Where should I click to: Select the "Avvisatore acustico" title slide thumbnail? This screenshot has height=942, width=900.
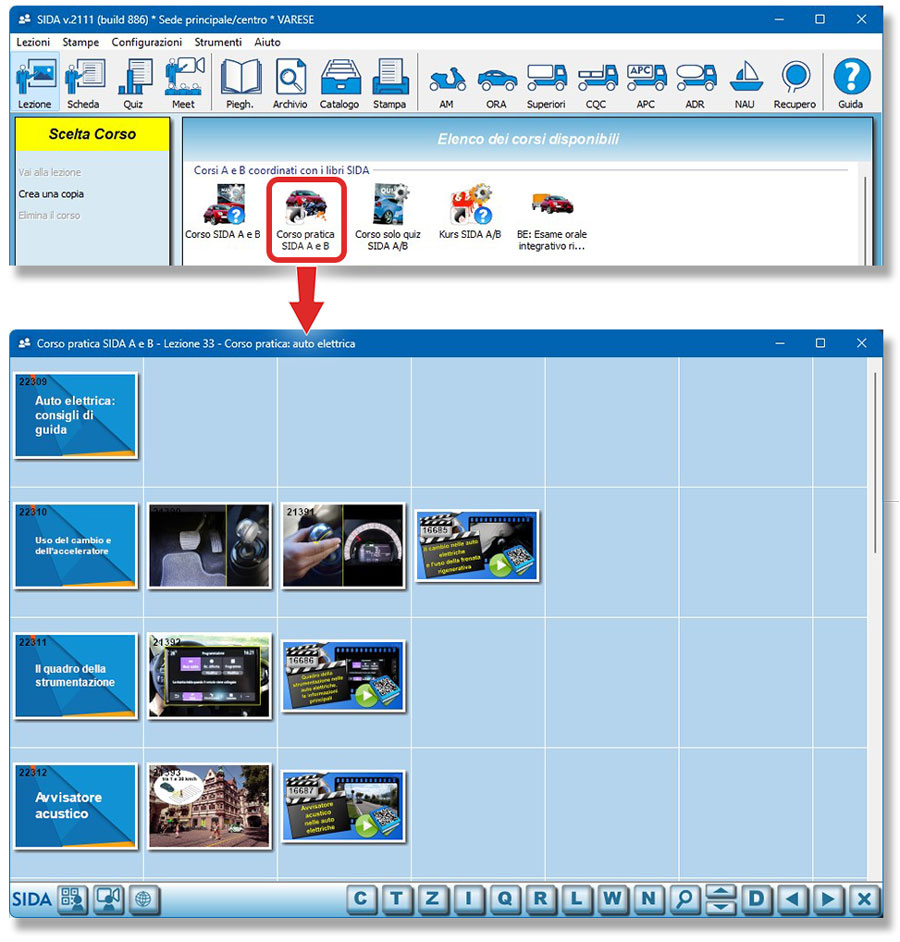point(76,806)
